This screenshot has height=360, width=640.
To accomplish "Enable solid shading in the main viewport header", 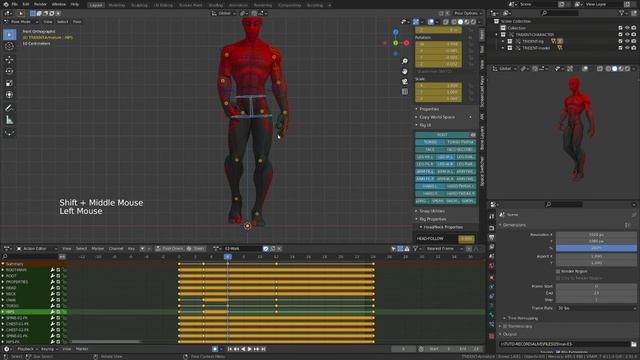I will pos(460,22).
